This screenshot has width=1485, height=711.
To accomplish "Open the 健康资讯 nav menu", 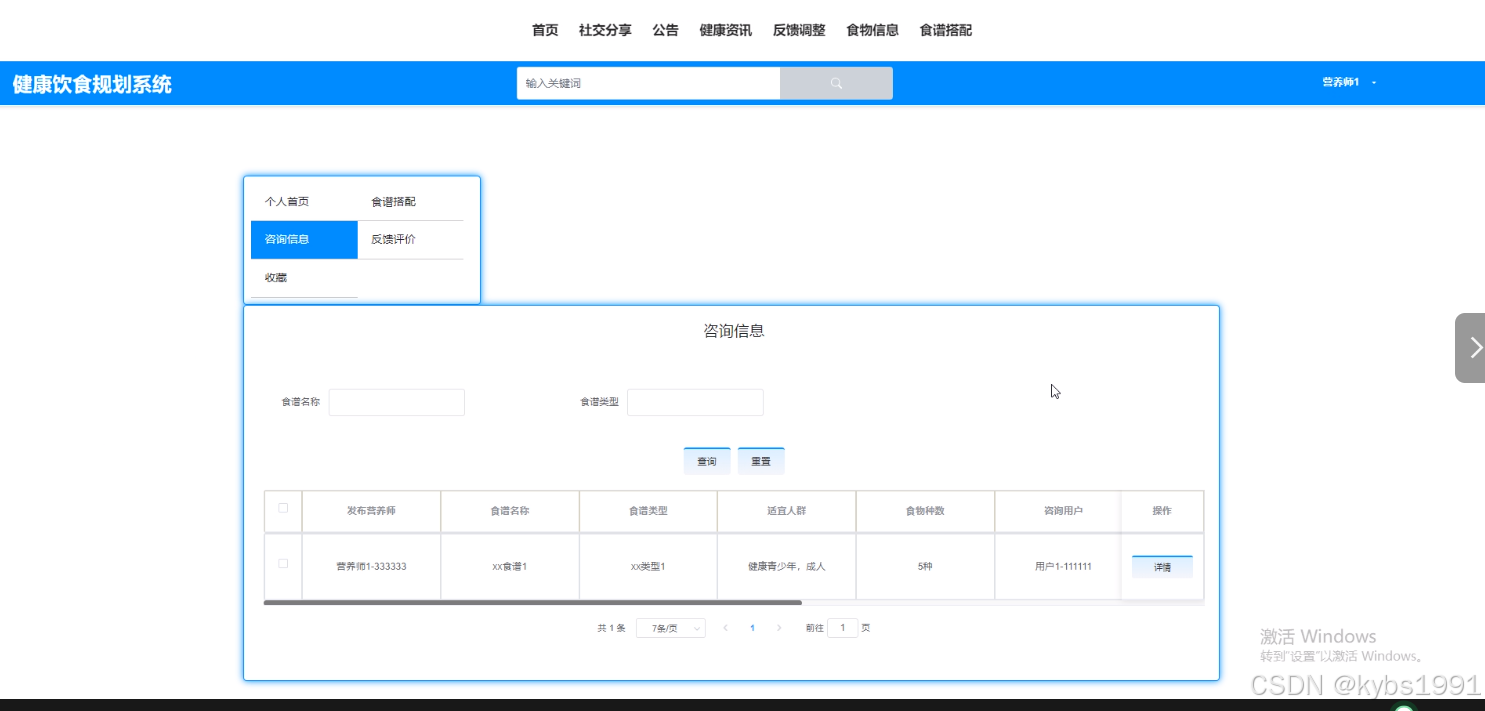I will pyautogui.click(x=726, y=30).
